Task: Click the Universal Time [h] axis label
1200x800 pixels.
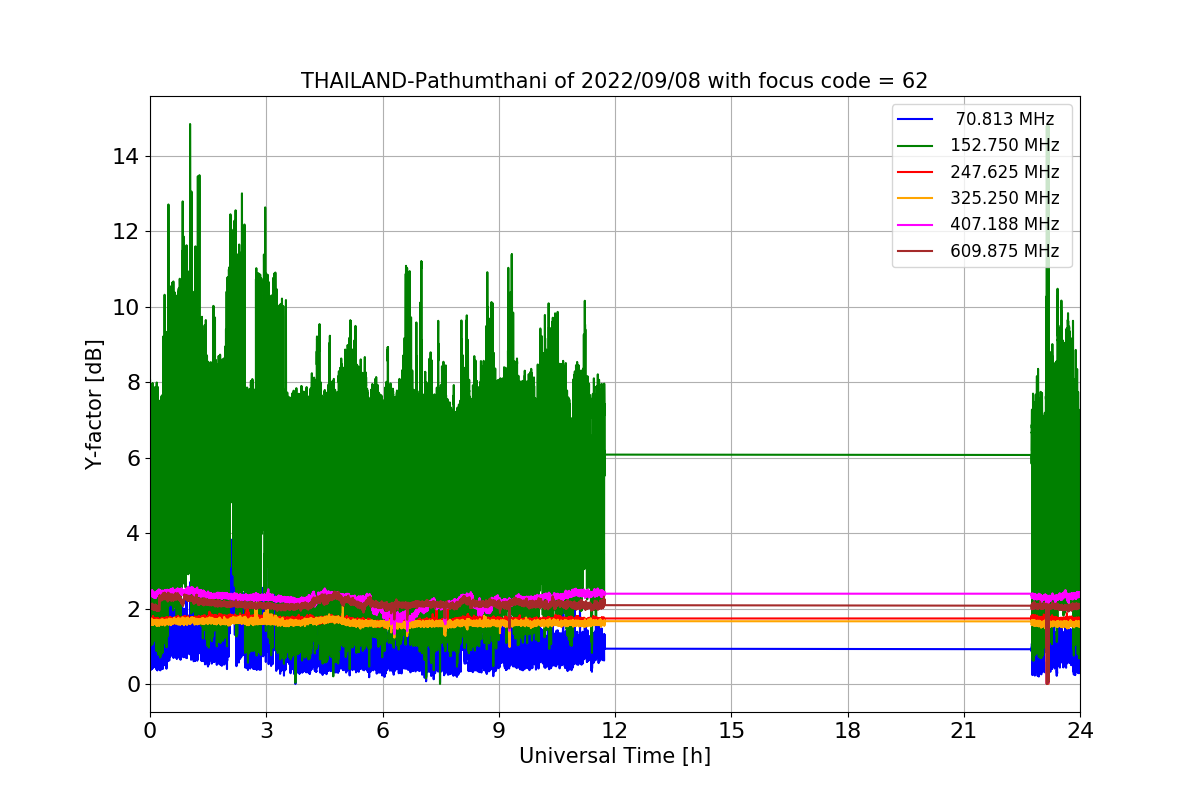Action: pos(615,756)
